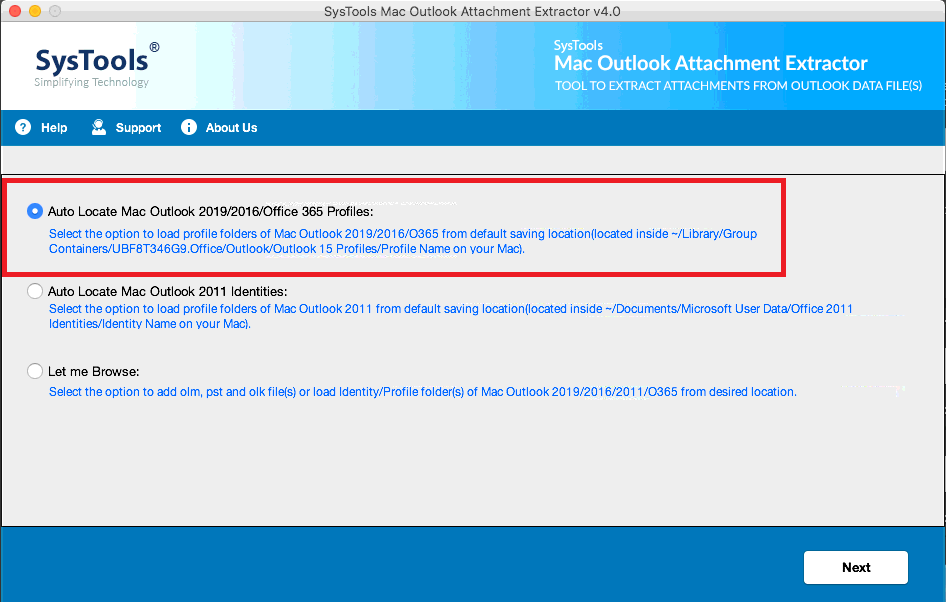Screen dimensions: 946x602
Task: Click the Support person icon
Action: pyautogui.click(x=98, y=127)
